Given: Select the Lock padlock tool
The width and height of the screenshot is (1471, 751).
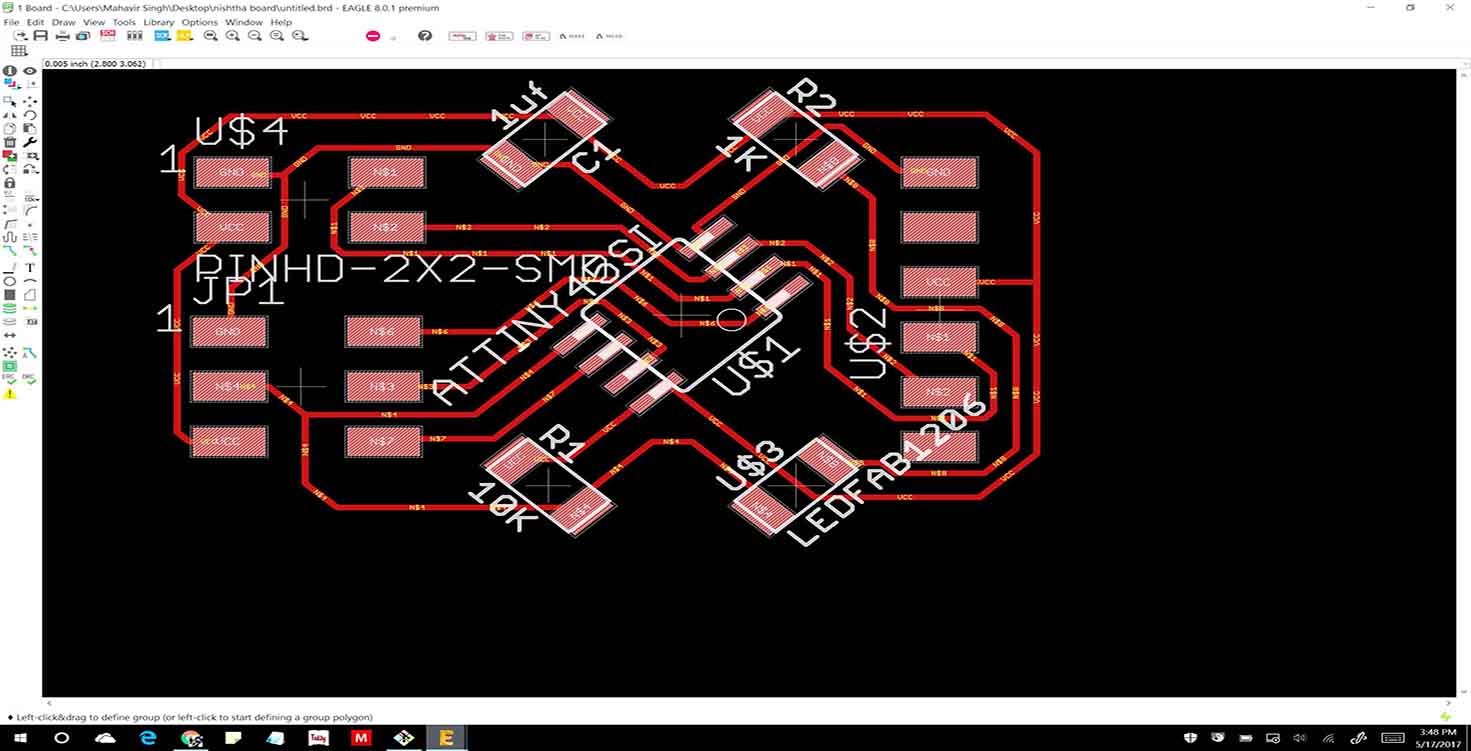Looking at the screenshot, I should coord(10,183).
